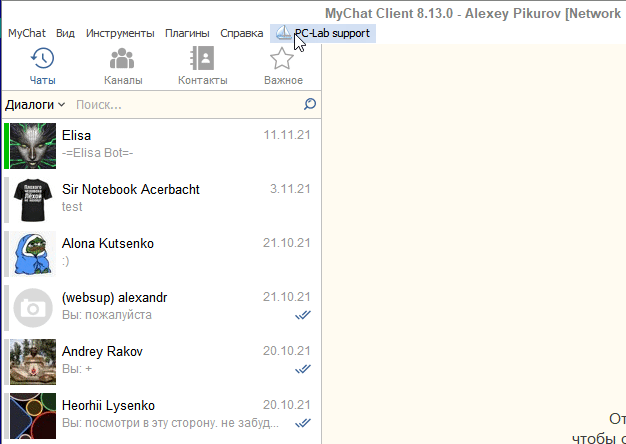Click the "-=Elisa Bot=-" message preview
The width and height of the screenshot is (626, 444).
click(x=97, y=153)
